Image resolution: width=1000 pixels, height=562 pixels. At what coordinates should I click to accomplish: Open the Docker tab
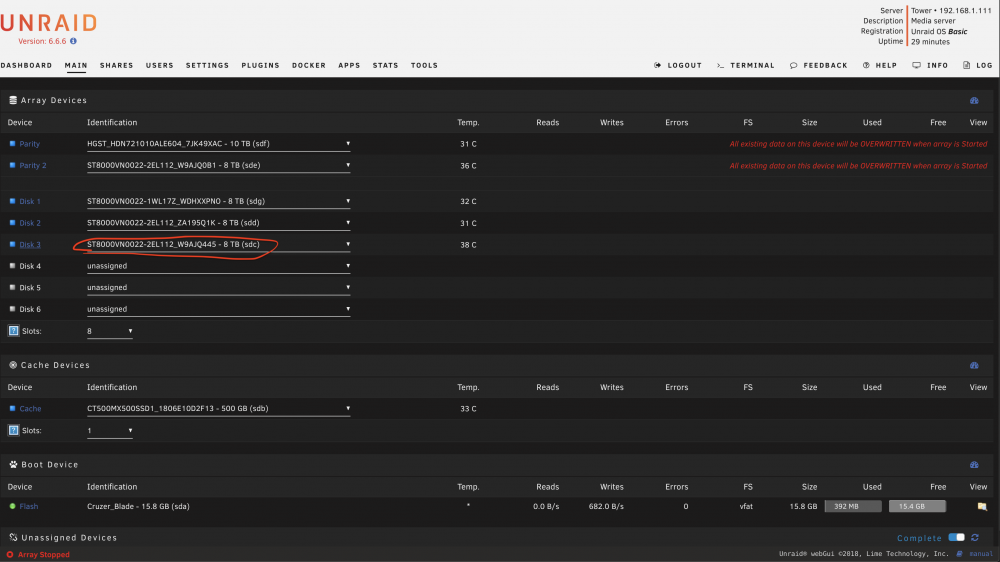coord(309,65)
